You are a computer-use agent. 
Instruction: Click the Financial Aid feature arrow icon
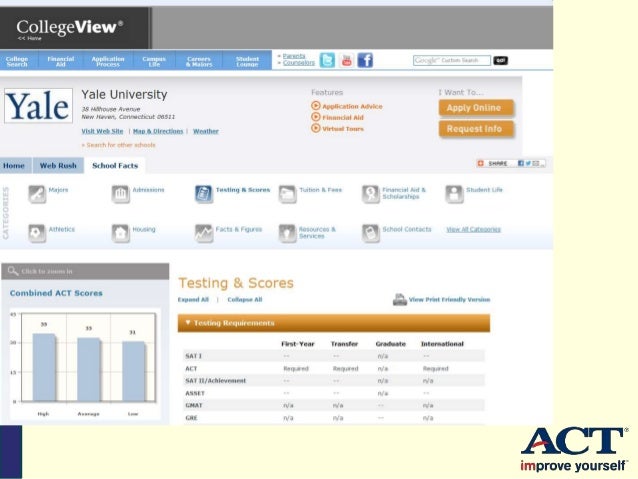click(x=316, y=117)
